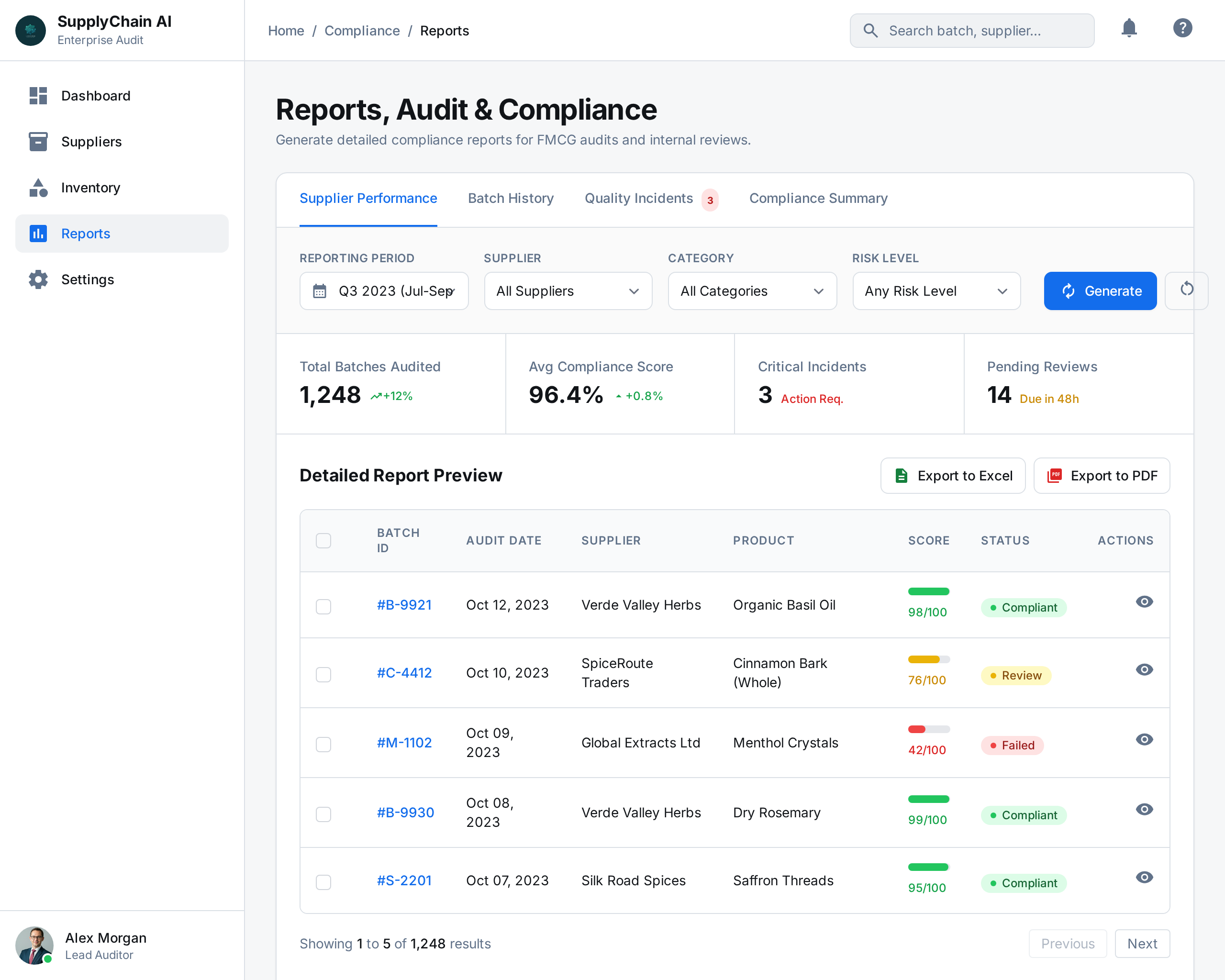The height and width of the screenshot is (980, 1225).
Task: Click the PDF icon in export button
Action: [1055, 476]
